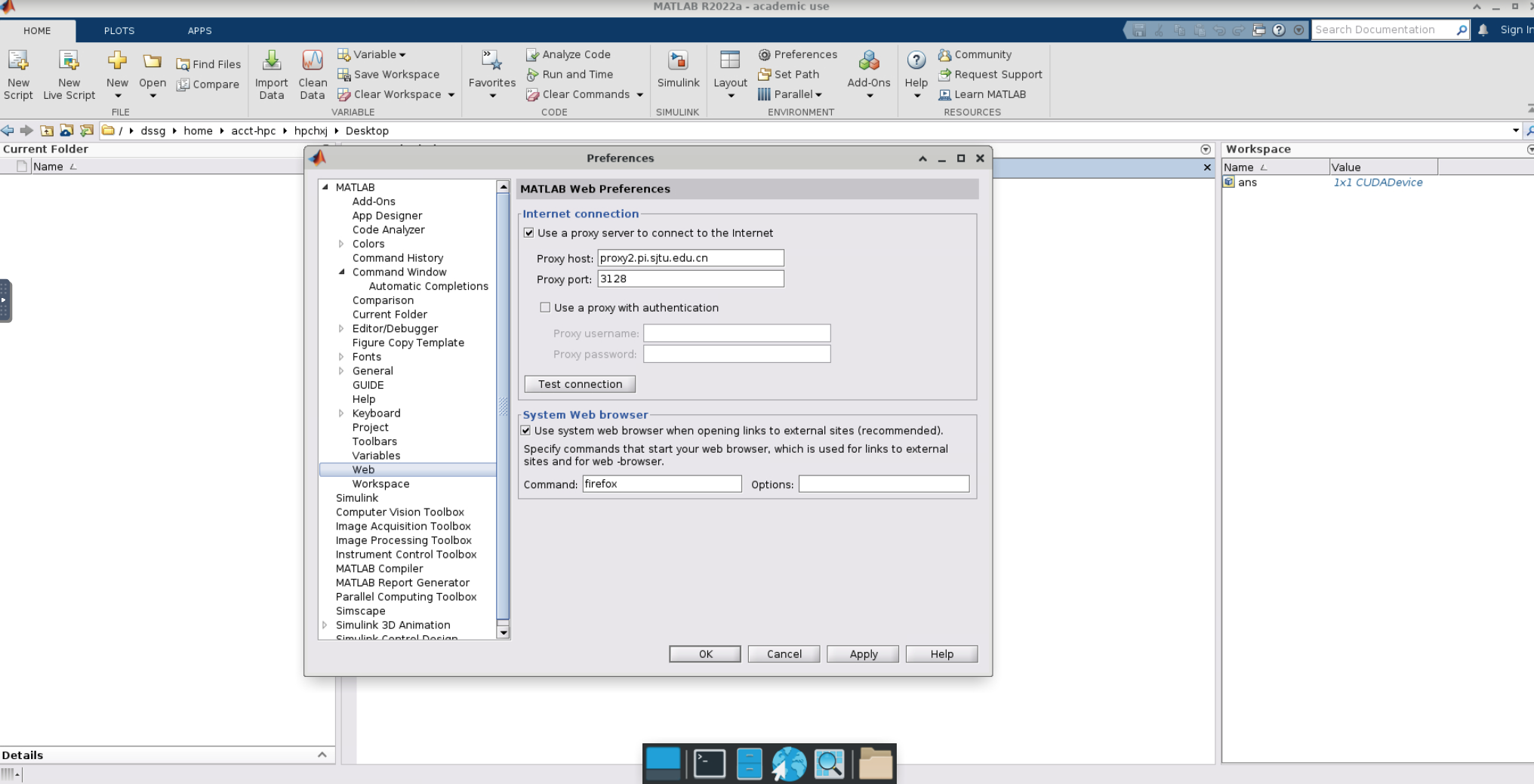This screenshot has width=1534, height=784.
Task: Expand the Fonts tree node
Action: (x=341, y=357)
